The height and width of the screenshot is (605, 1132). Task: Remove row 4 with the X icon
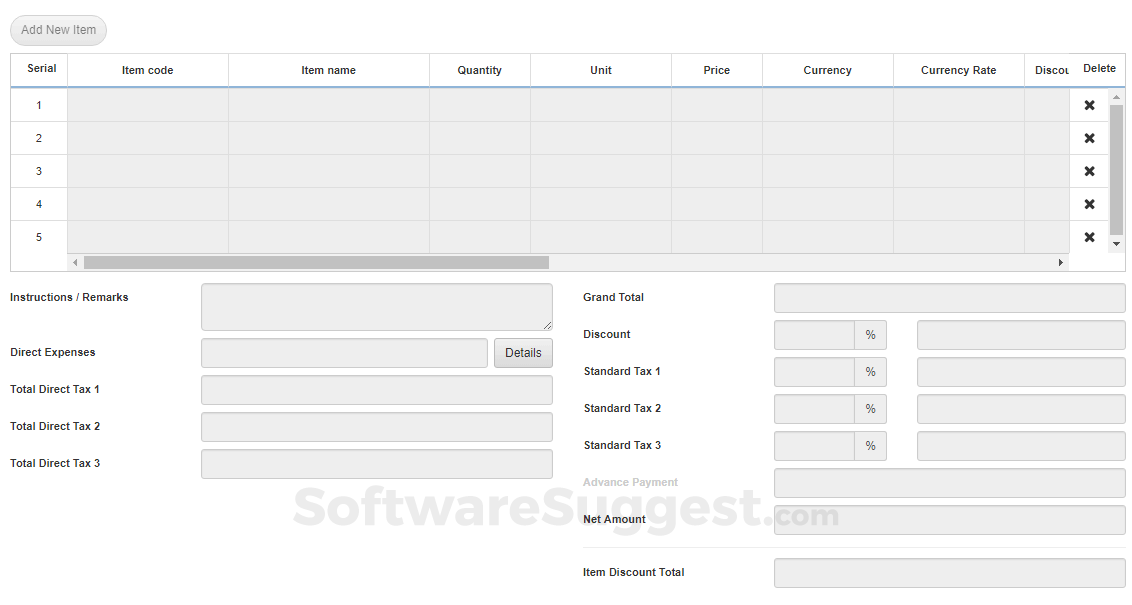(1089, 204)
